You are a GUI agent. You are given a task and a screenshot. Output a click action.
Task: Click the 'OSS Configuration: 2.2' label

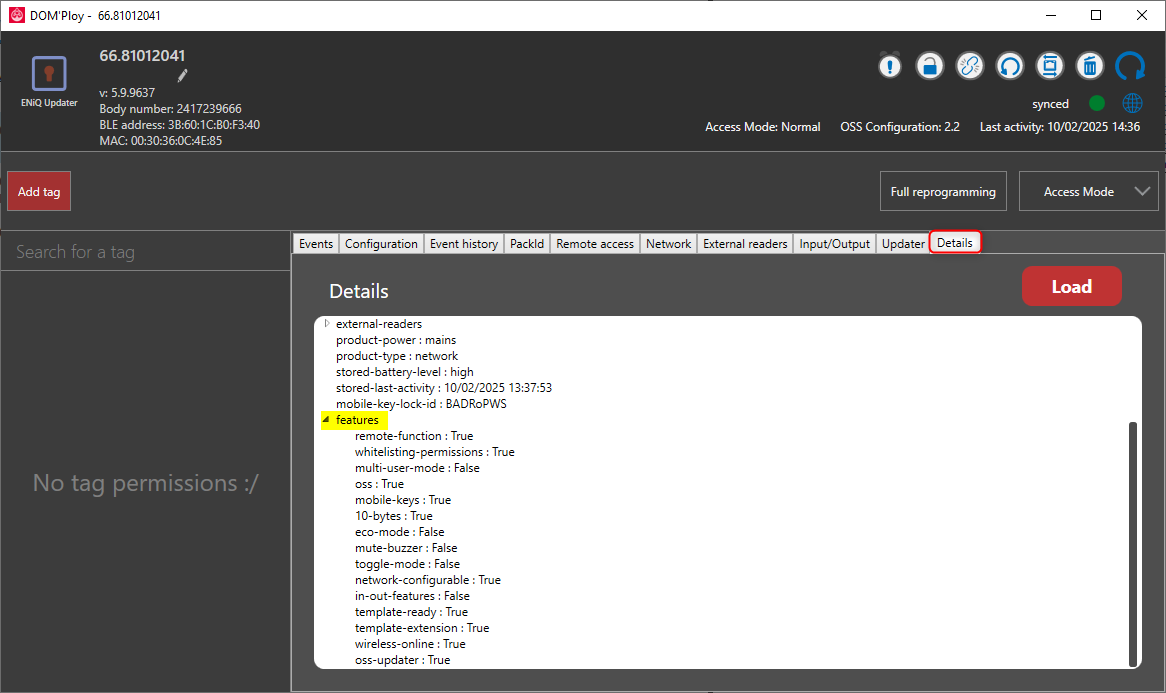click(900, 127)
